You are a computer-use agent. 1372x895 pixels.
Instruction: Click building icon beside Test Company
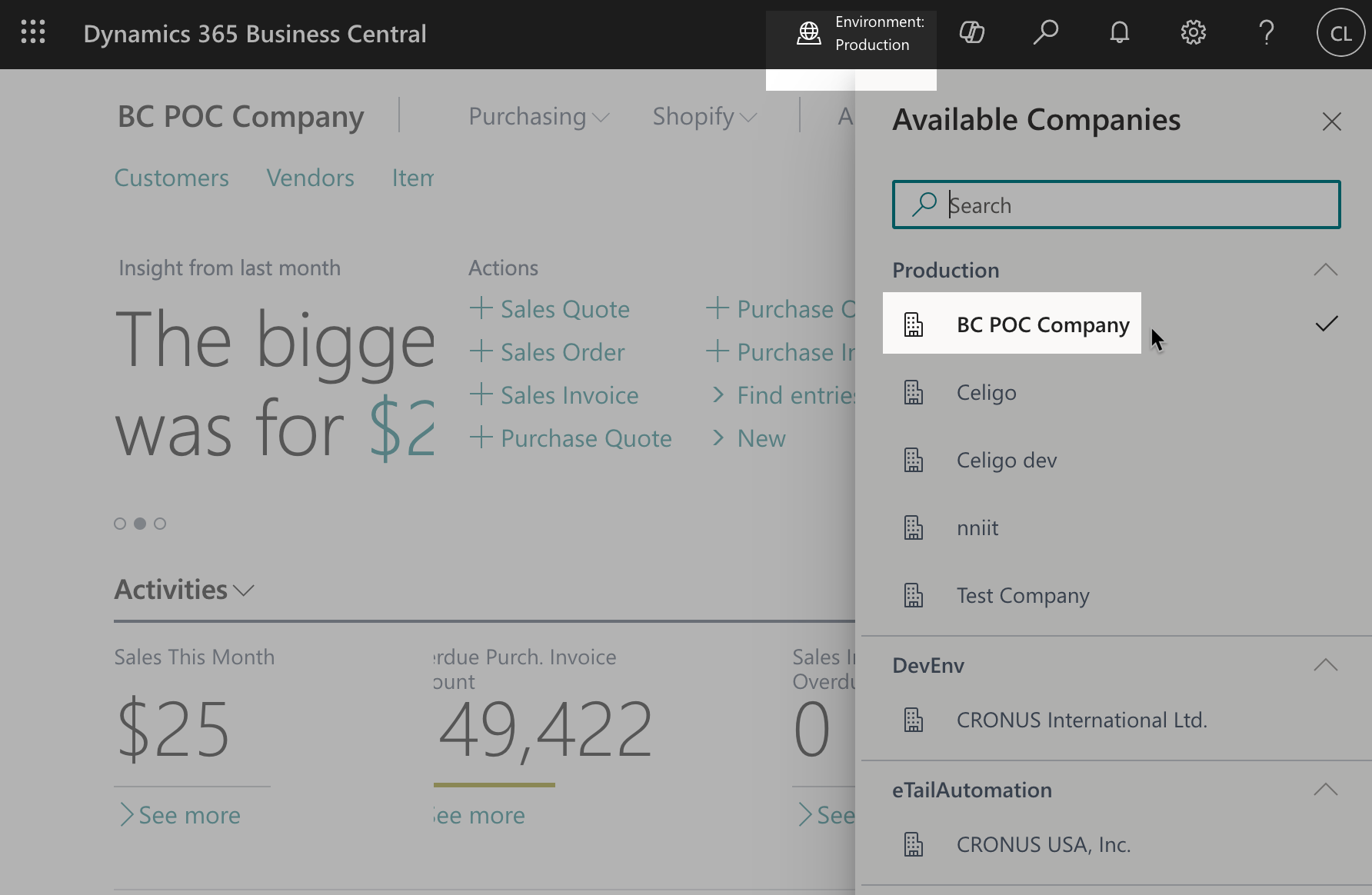(x=914, y=595)
